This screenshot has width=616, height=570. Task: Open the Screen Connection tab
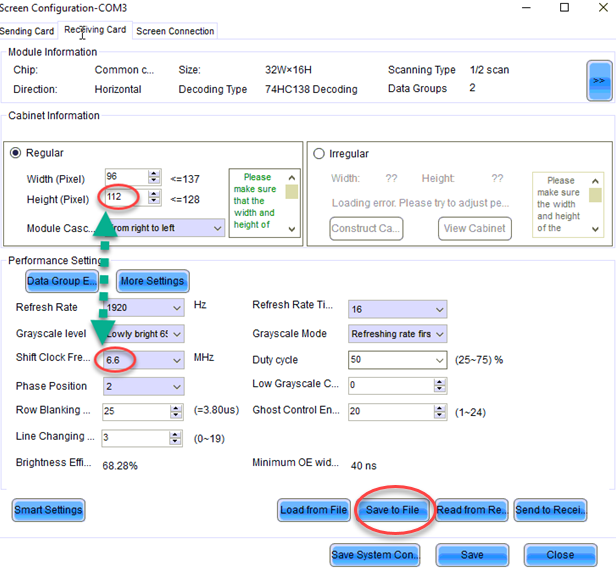point(175,31)
